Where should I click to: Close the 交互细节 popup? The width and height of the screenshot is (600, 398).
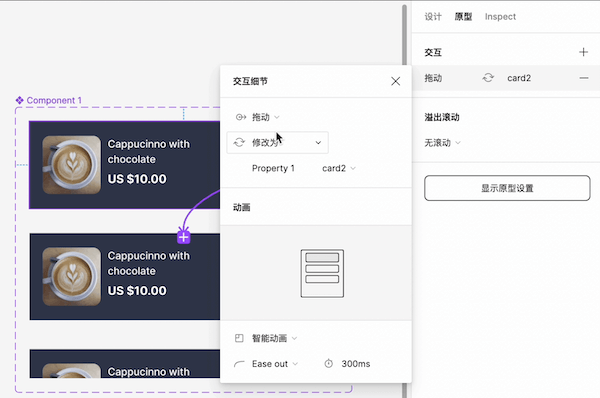click(396, 81)
